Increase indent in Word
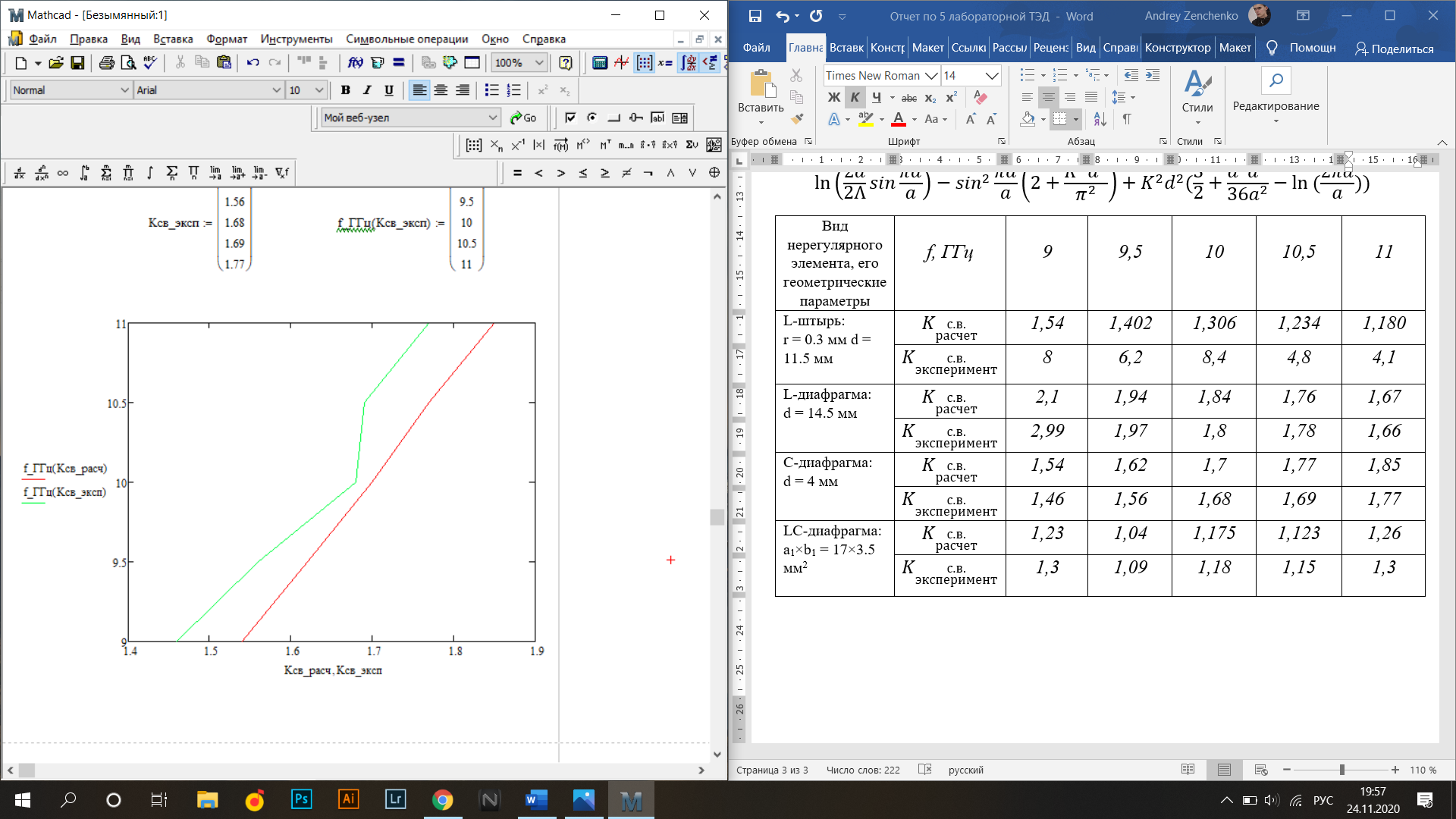 click(1153, 75)
